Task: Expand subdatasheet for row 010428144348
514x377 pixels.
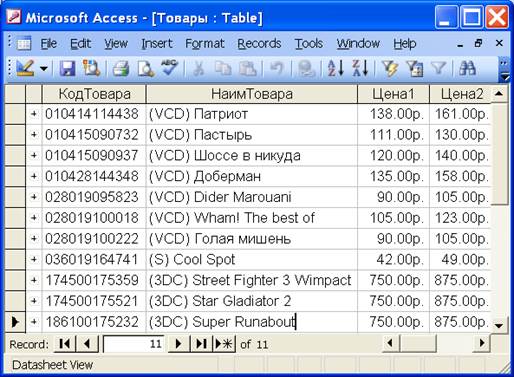Action: pyautogui.click(x=34, y=176)
